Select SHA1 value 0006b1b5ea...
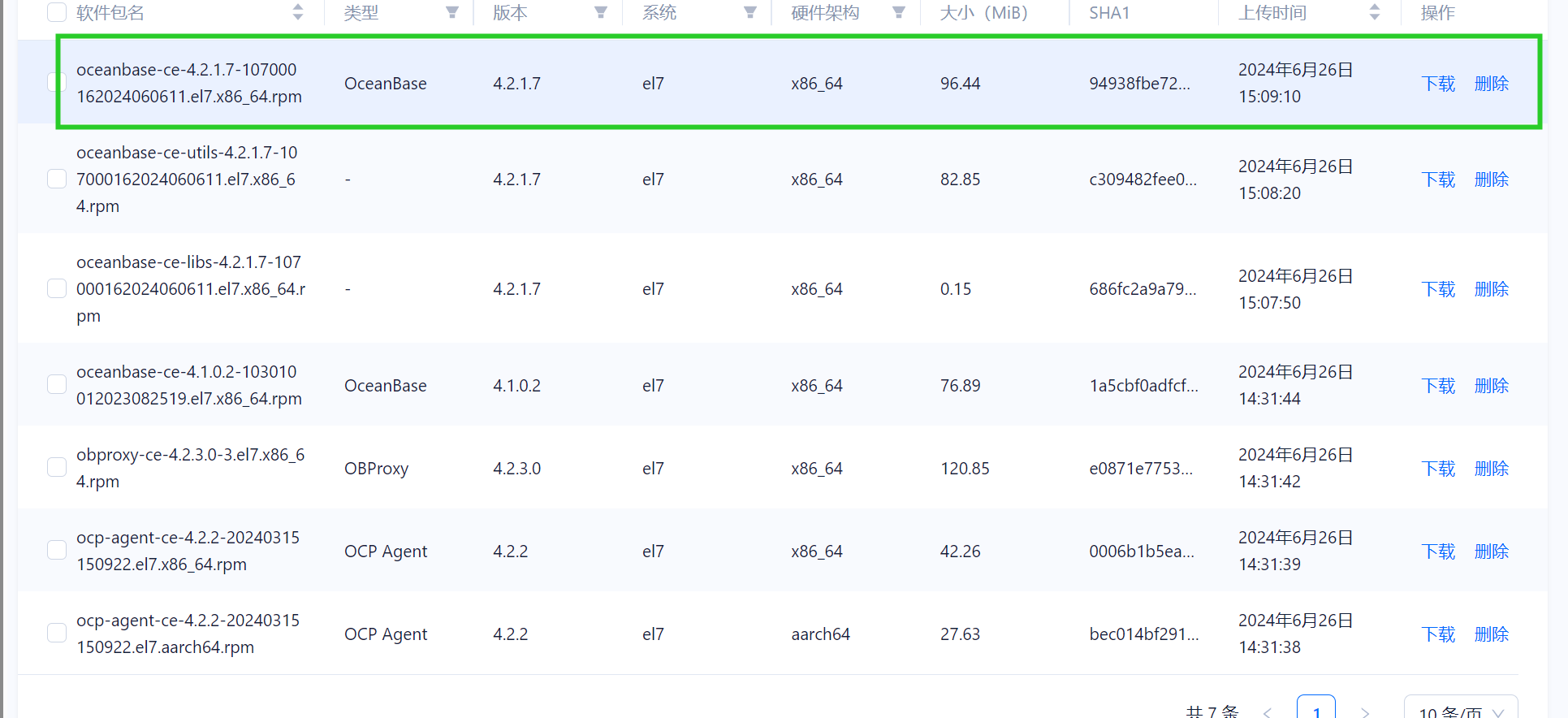The height and width of the screenshot is (718, 1568). point(1142,551)
